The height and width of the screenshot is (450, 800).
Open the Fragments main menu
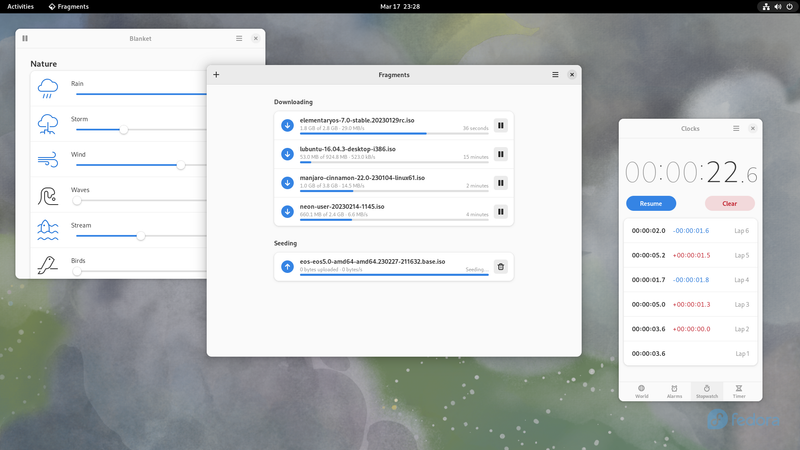(x=555, y=74)
